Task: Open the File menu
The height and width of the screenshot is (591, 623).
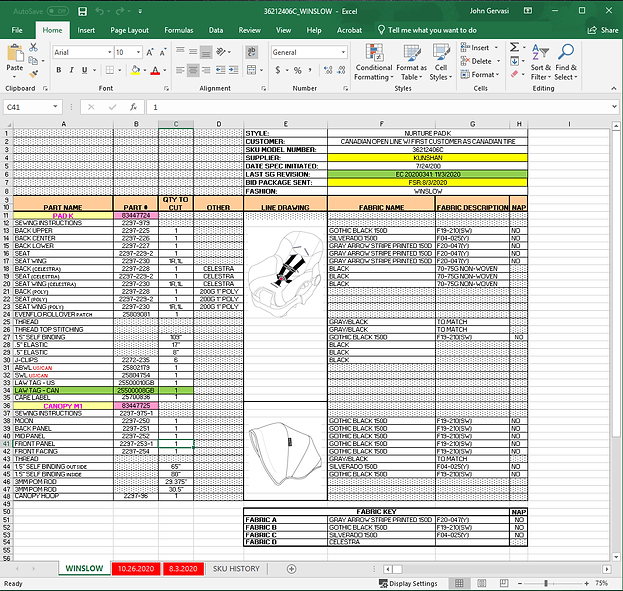Action: 17,30
